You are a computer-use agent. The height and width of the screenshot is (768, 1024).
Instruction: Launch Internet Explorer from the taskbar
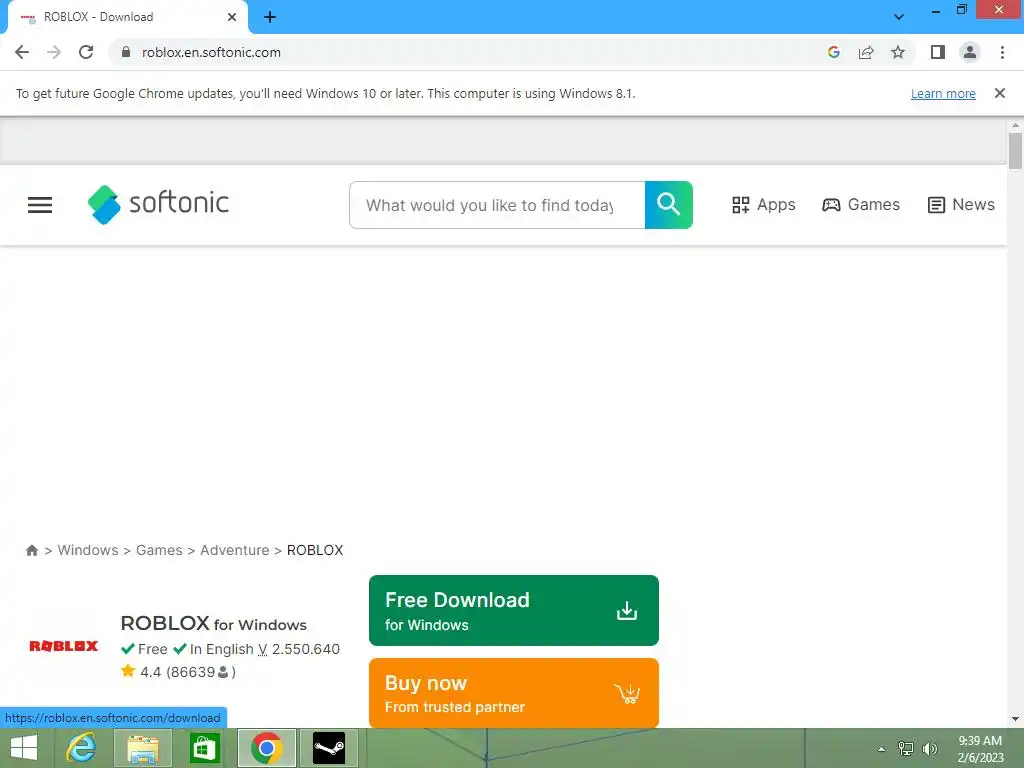82,748
